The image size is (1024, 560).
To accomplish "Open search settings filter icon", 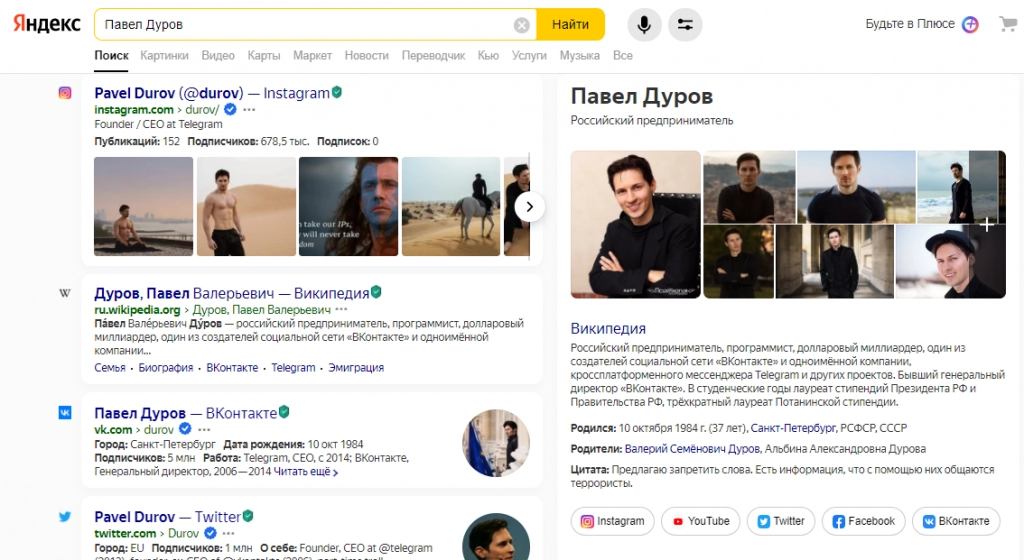I will click(685, 25).
